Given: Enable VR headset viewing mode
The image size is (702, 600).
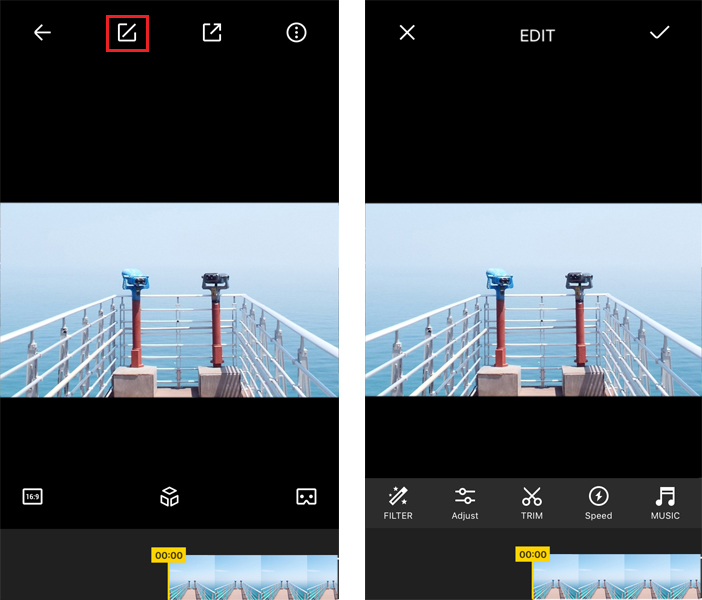Looking at the screenshot, I should click(x=306, y=497).
